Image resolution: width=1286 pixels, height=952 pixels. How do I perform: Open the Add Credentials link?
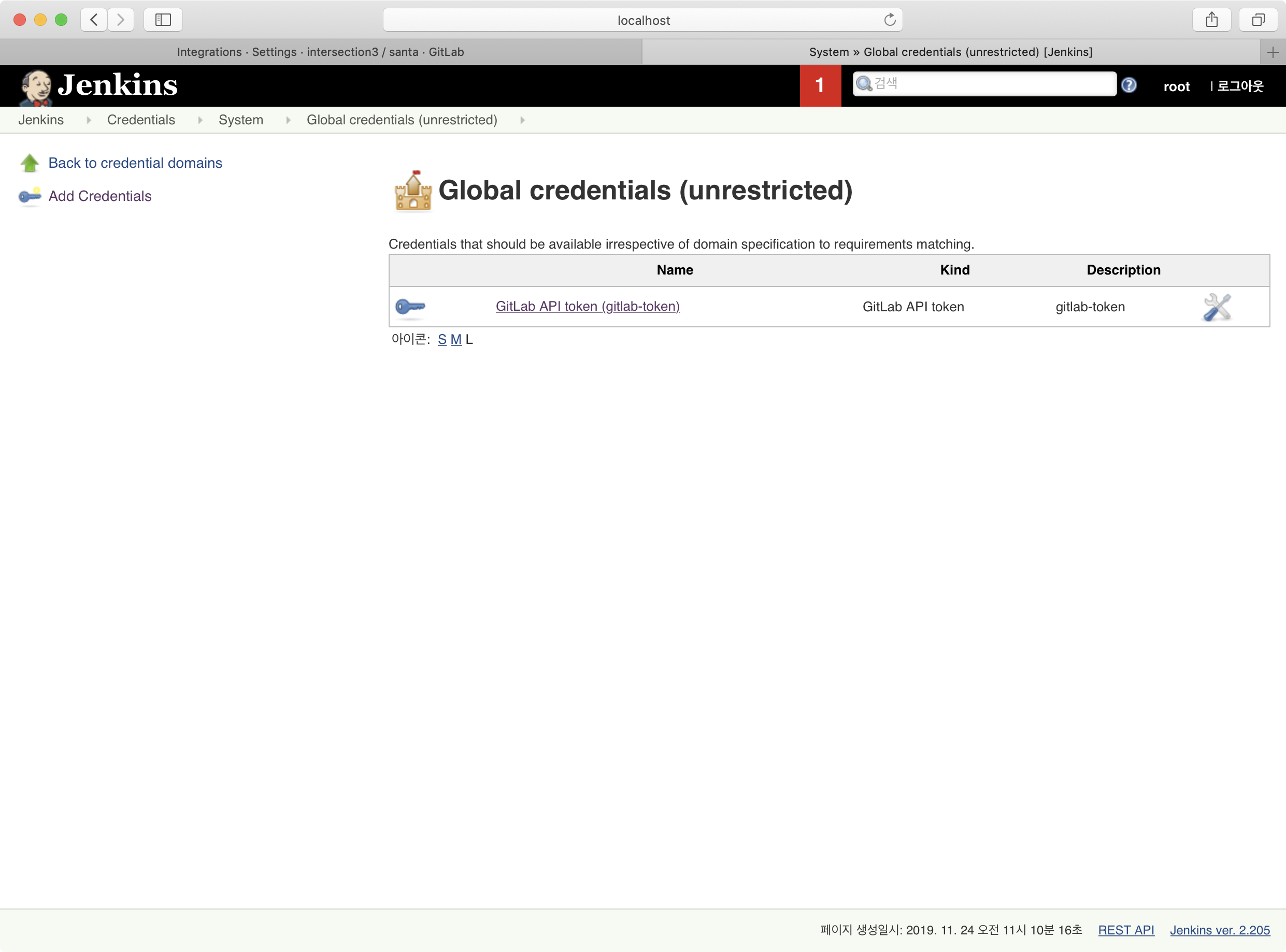coord(99,196)
